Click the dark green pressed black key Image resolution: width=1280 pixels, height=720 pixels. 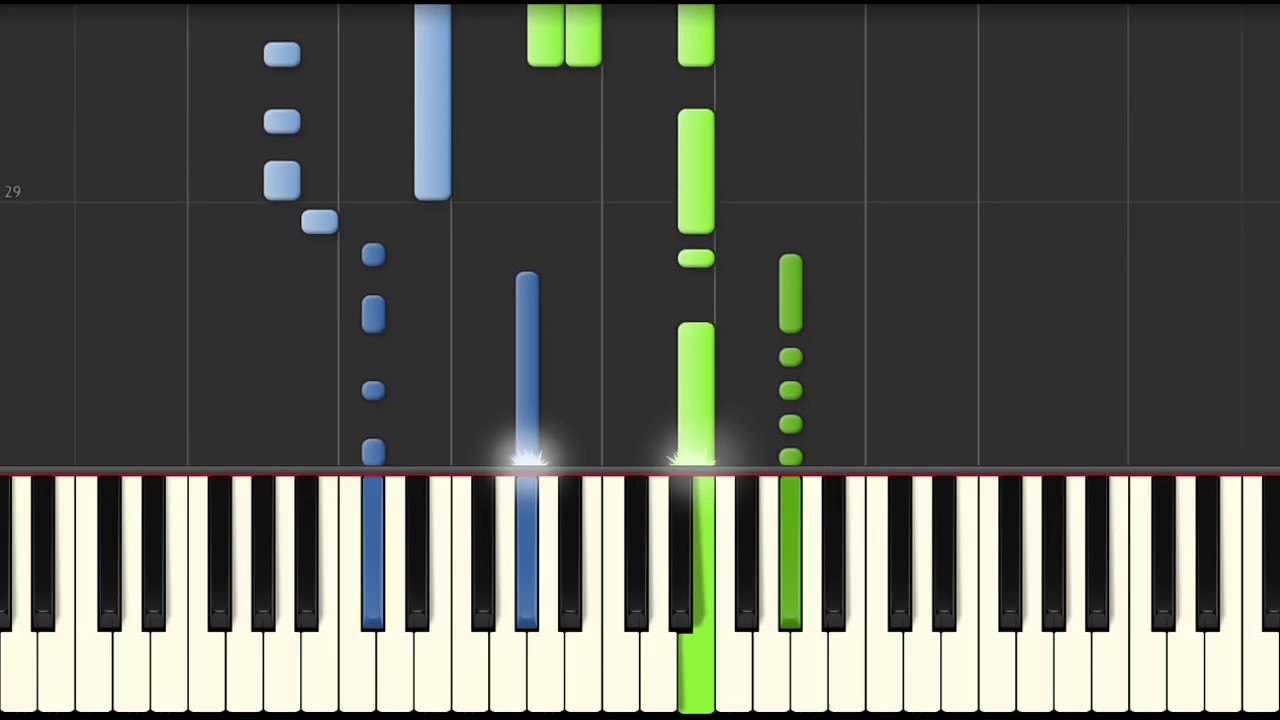click(790, 552)
